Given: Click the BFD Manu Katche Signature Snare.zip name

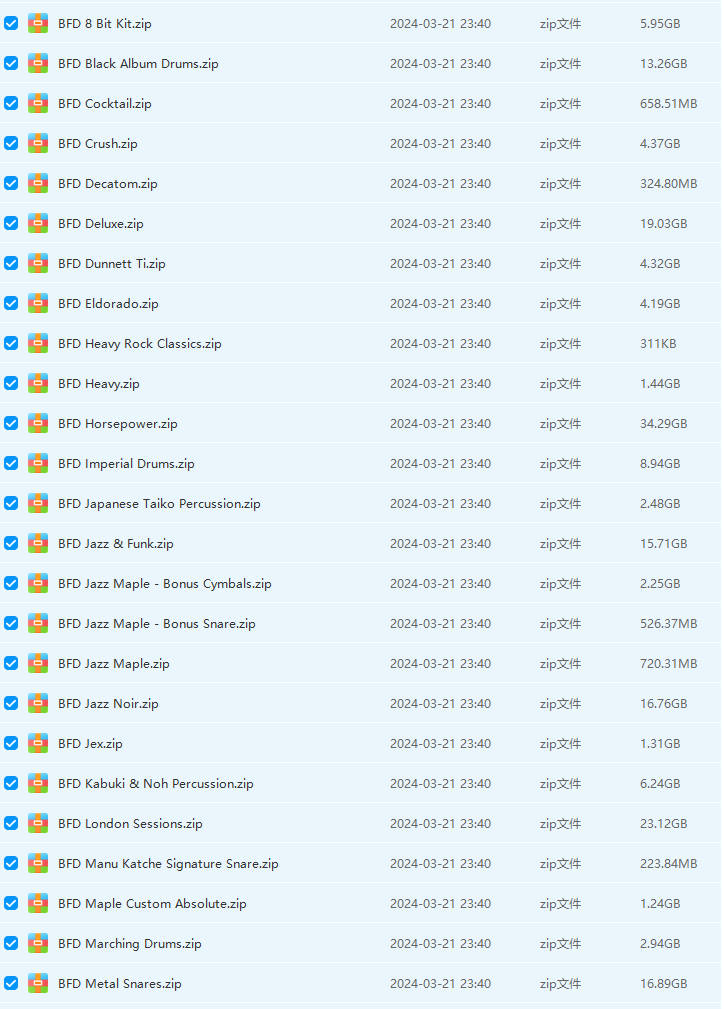Looking at the screenshot, I should point(168,864).
